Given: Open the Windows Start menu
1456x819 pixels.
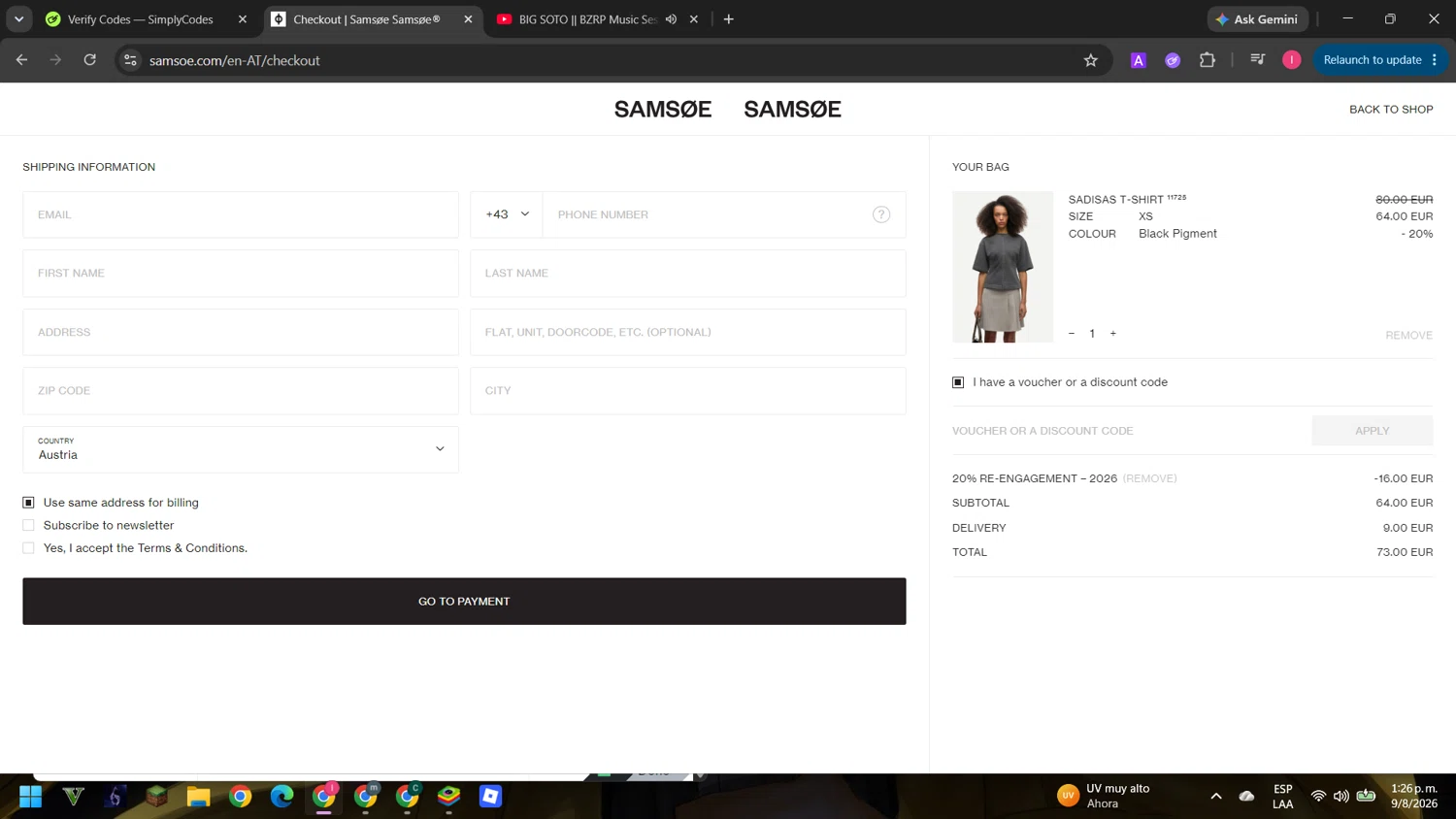Looking at the screenshot, I should (x=31, y=797).
